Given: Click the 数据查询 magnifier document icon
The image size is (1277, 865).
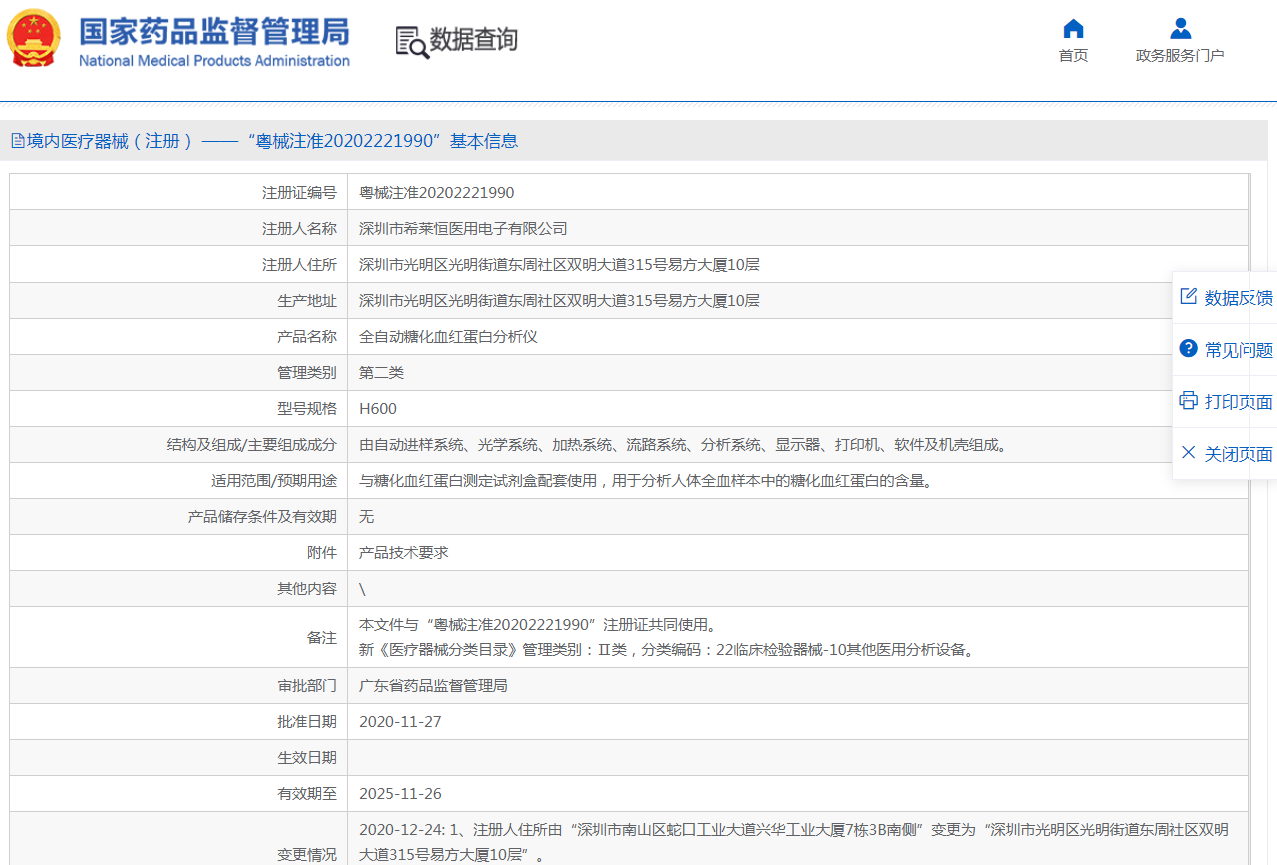Looking at the screenshot, I should coord(411,41).
